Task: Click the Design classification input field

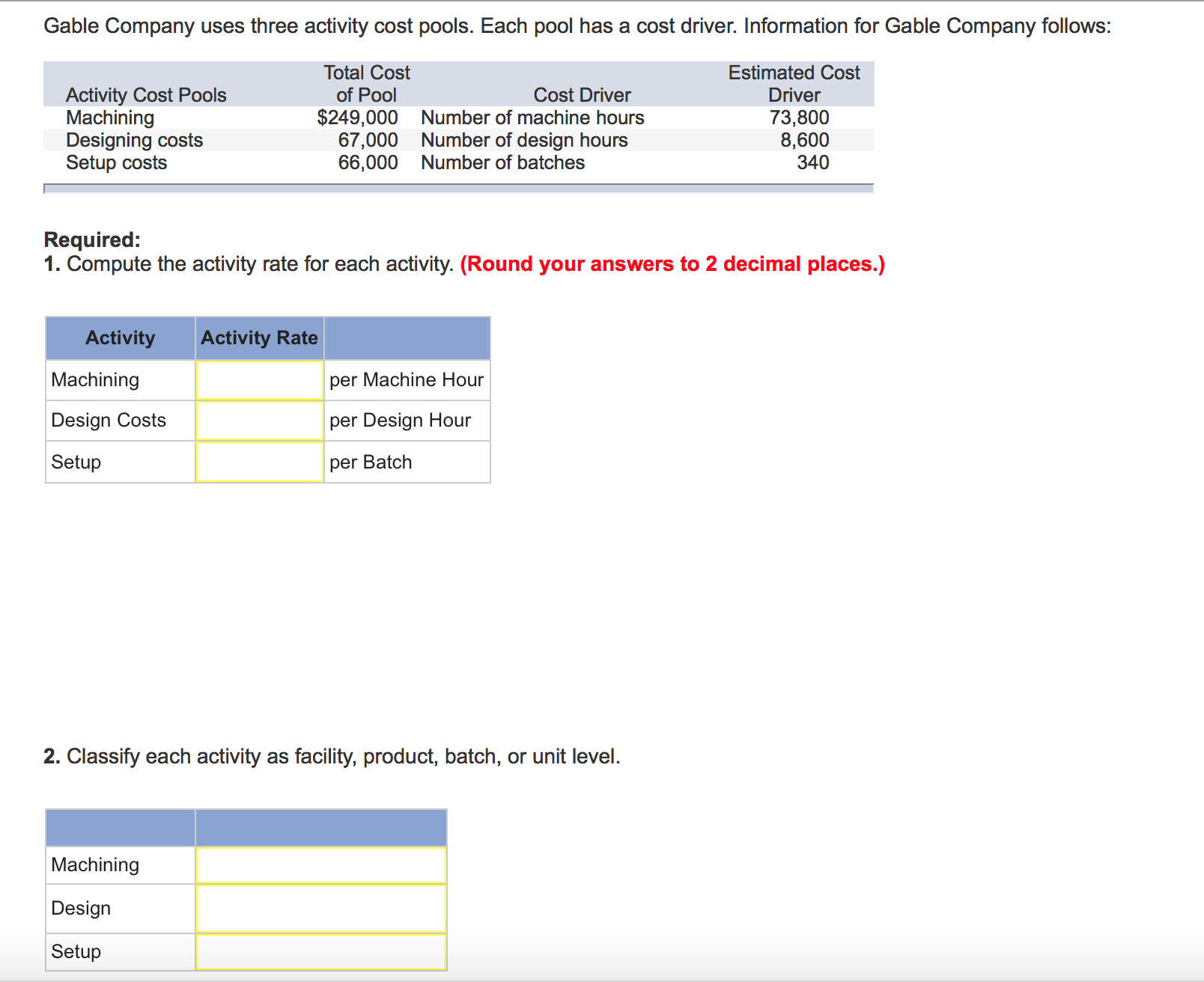Action: tap(320, 908)
